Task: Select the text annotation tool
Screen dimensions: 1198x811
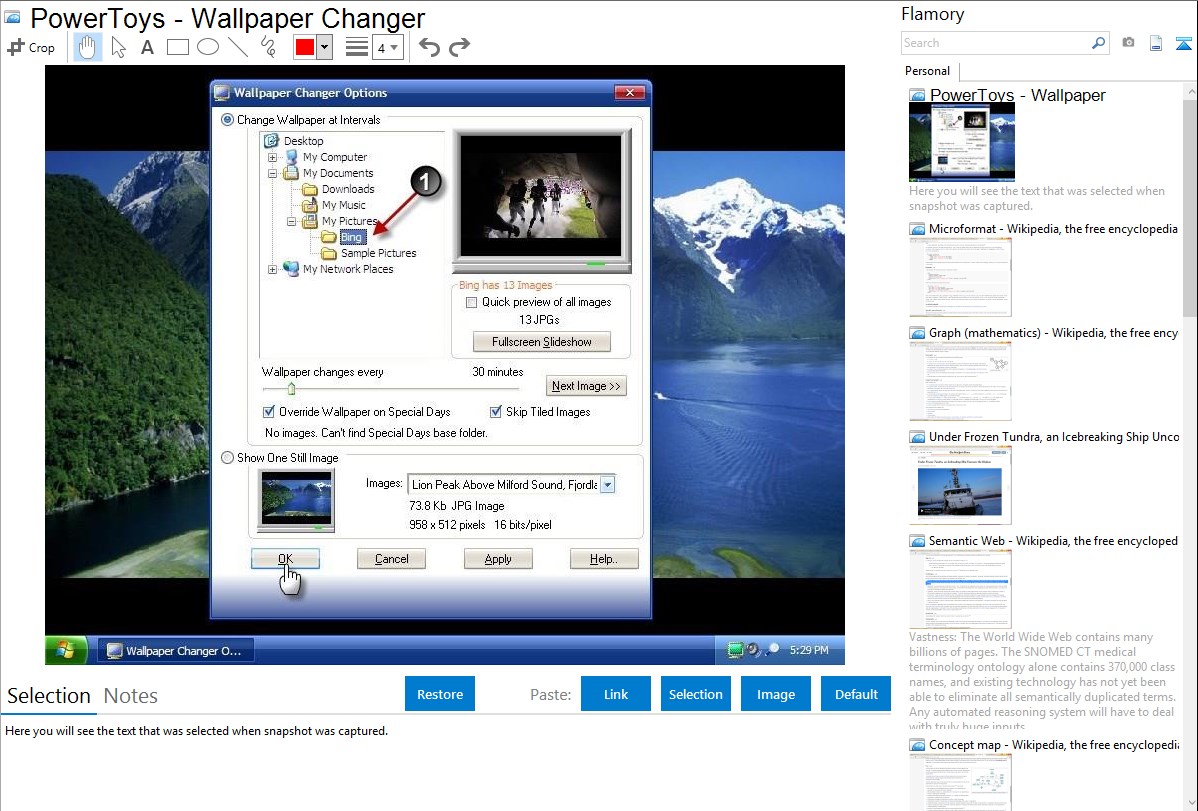Action: click(147, 47)
